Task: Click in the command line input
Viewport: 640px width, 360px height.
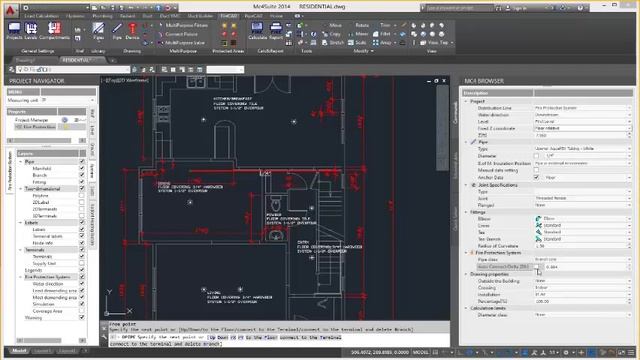Action: (x=279, y=340)
